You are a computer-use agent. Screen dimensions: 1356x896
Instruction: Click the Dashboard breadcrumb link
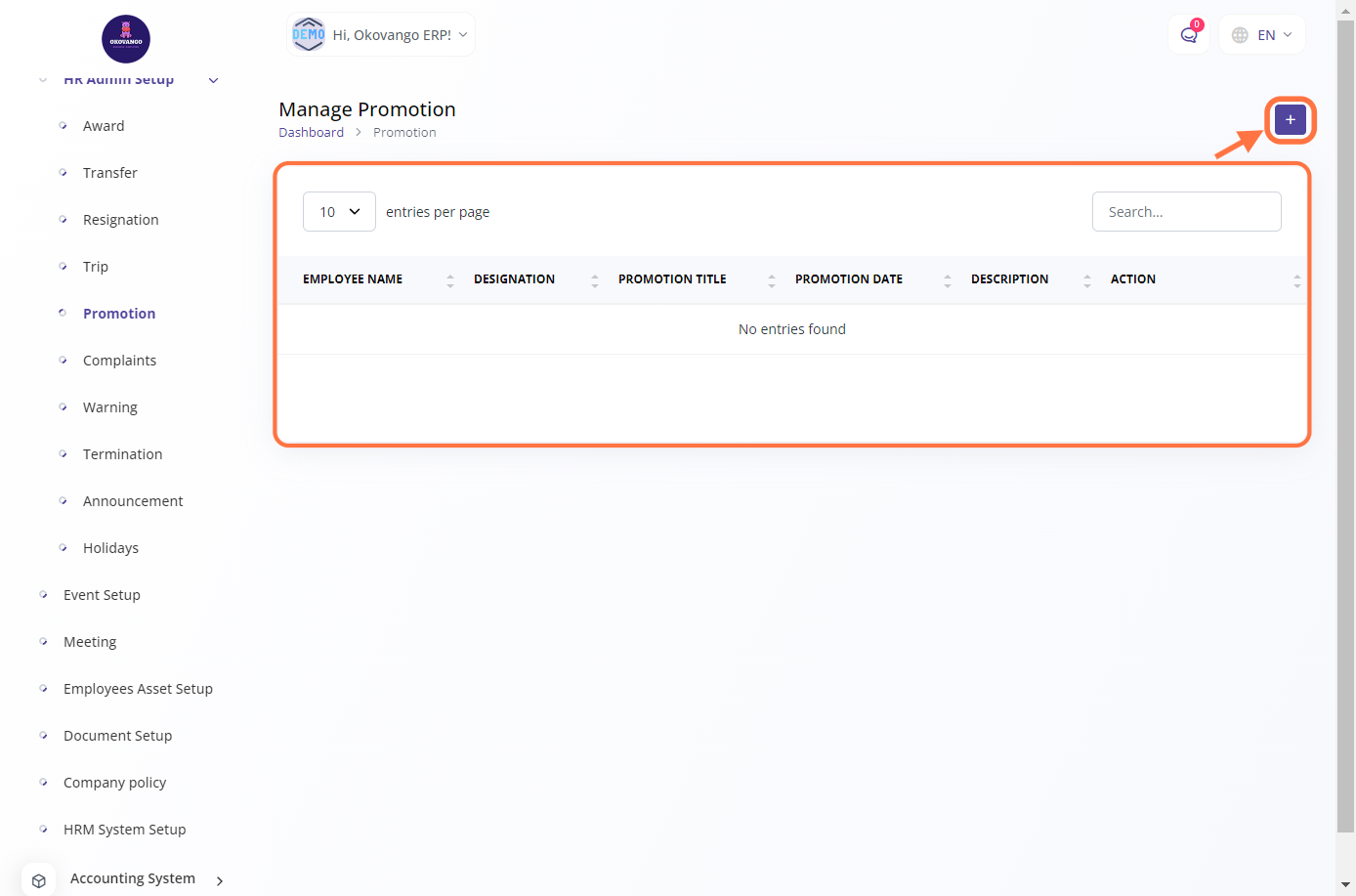tap(311, 133)
